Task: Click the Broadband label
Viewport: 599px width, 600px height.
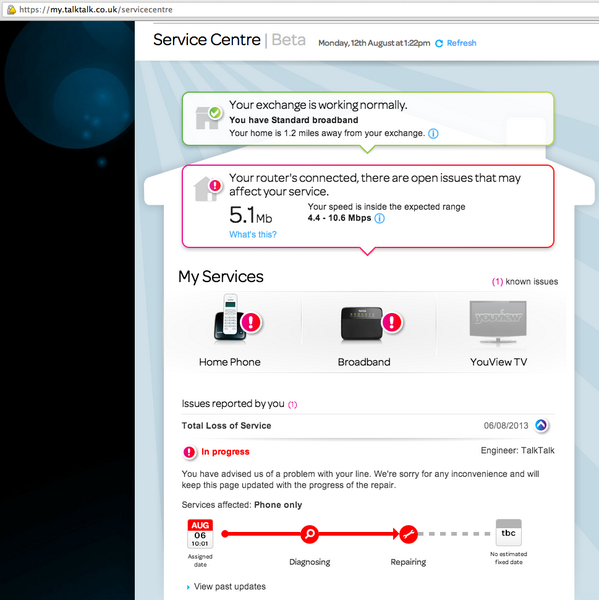Action: point(364,362)
